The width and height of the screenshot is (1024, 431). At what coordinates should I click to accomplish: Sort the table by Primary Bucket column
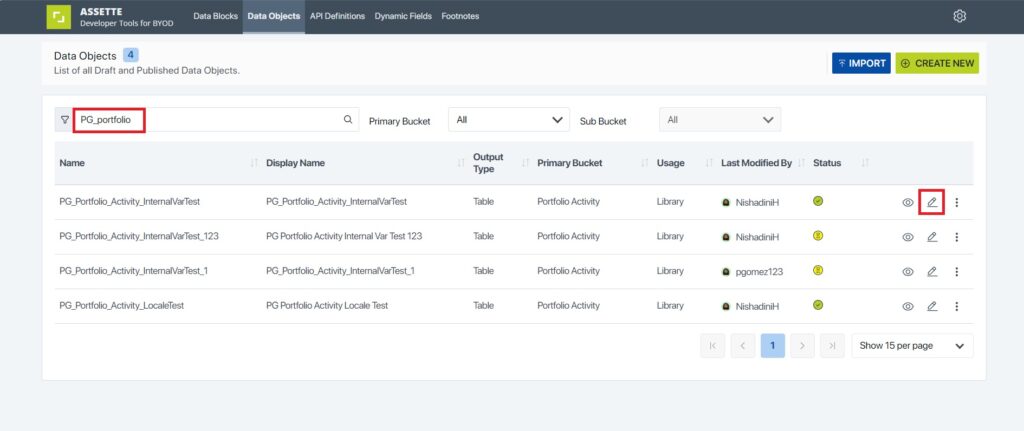tap(645, 163)
